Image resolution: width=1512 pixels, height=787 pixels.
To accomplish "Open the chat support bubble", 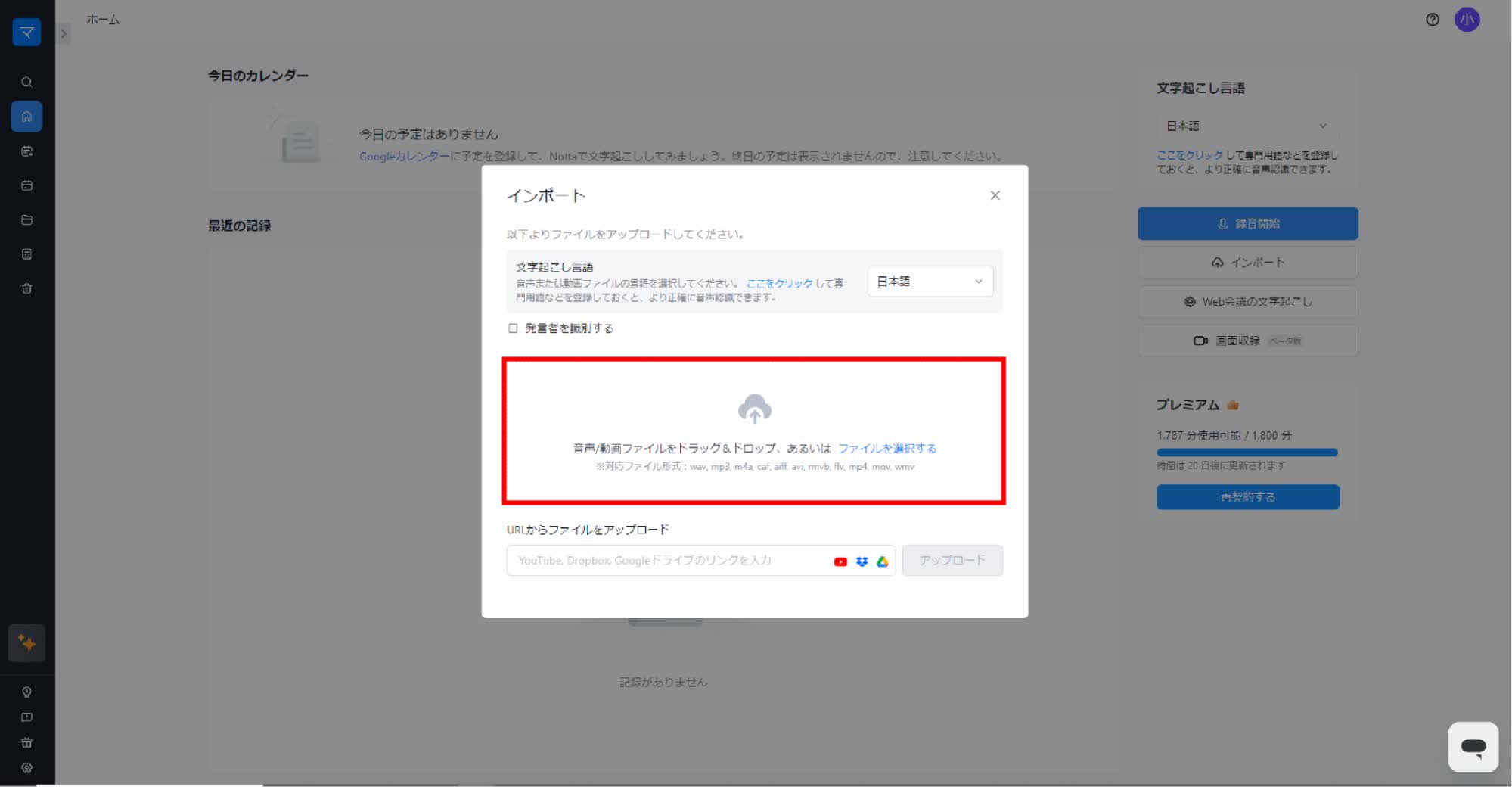I will point(1473,747).
